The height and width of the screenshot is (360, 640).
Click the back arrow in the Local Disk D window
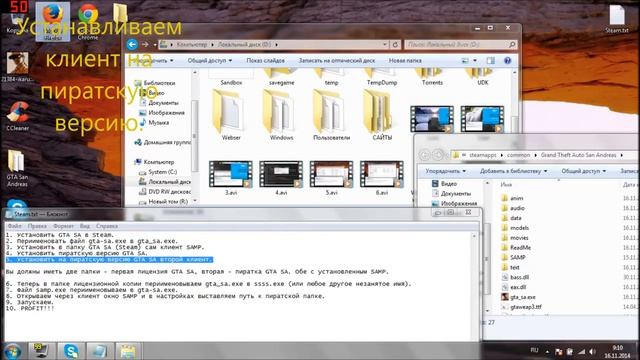[x=132, y=44]
